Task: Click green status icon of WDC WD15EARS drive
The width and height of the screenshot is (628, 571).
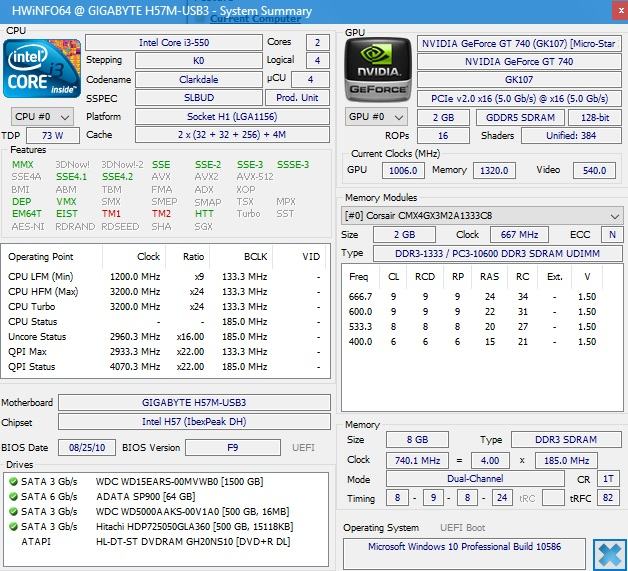Action: tap(13, 482)
